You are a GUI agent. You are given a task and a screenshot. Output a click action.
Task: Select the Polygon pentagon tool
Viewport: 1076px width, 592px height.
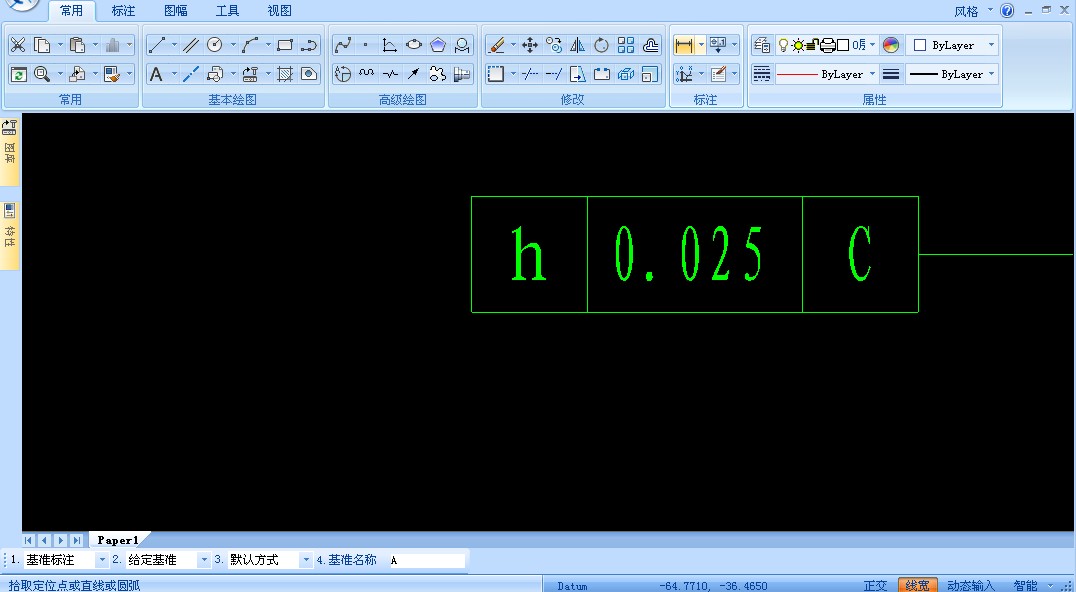(x=438, y=45)
